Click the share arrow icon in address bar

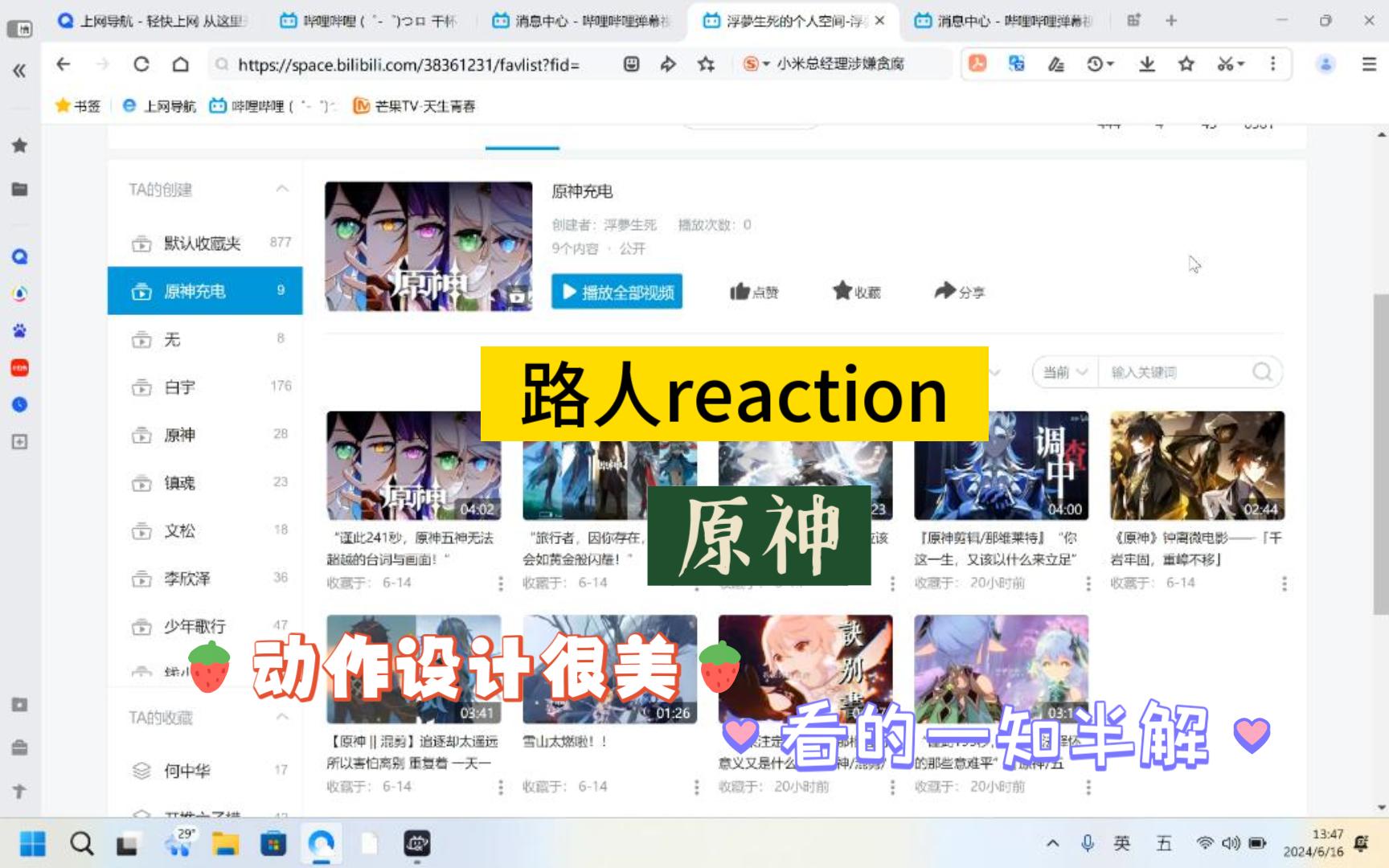point(668,64)
